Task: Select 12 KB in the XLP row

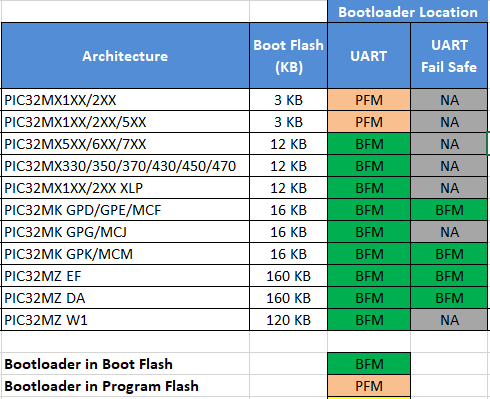Action: pyautogui.click(x=288, y=188)
